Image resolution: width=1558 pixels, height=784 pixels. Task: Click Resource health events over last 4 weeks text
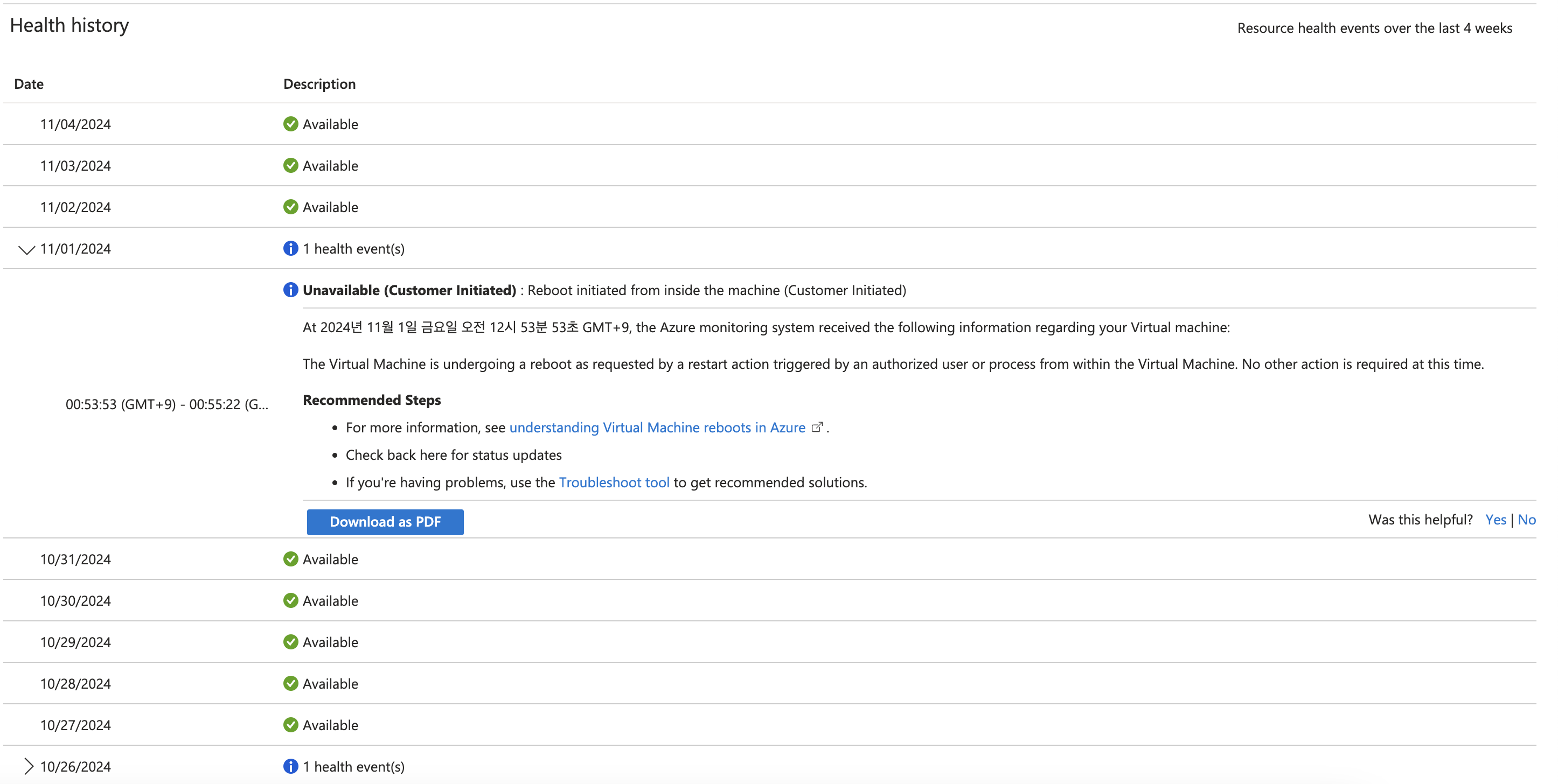(x=1375, y=29)
